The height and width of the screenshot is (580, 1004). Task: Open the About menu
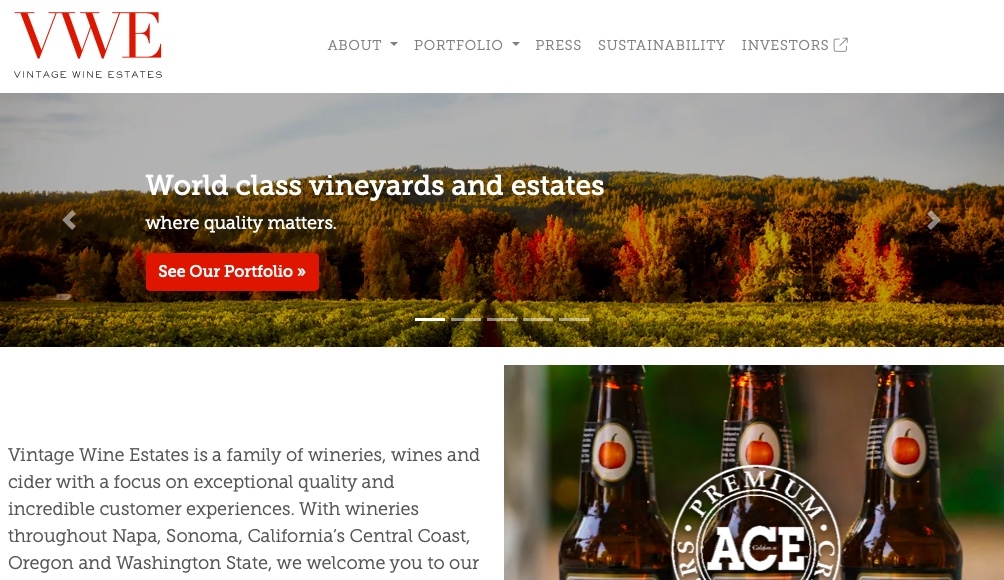[x=362, y=45]
